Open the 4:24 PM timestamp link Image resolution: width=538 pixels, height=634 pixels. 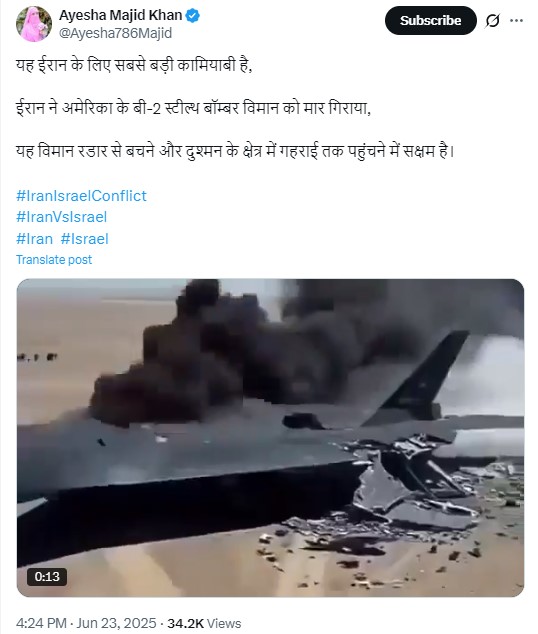tap(41, 623)
